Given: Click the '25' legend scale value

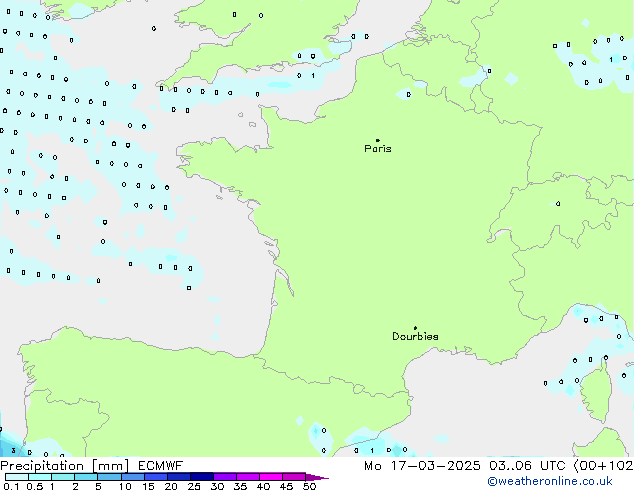Looking at the screenshot, I should pos(194,486).
